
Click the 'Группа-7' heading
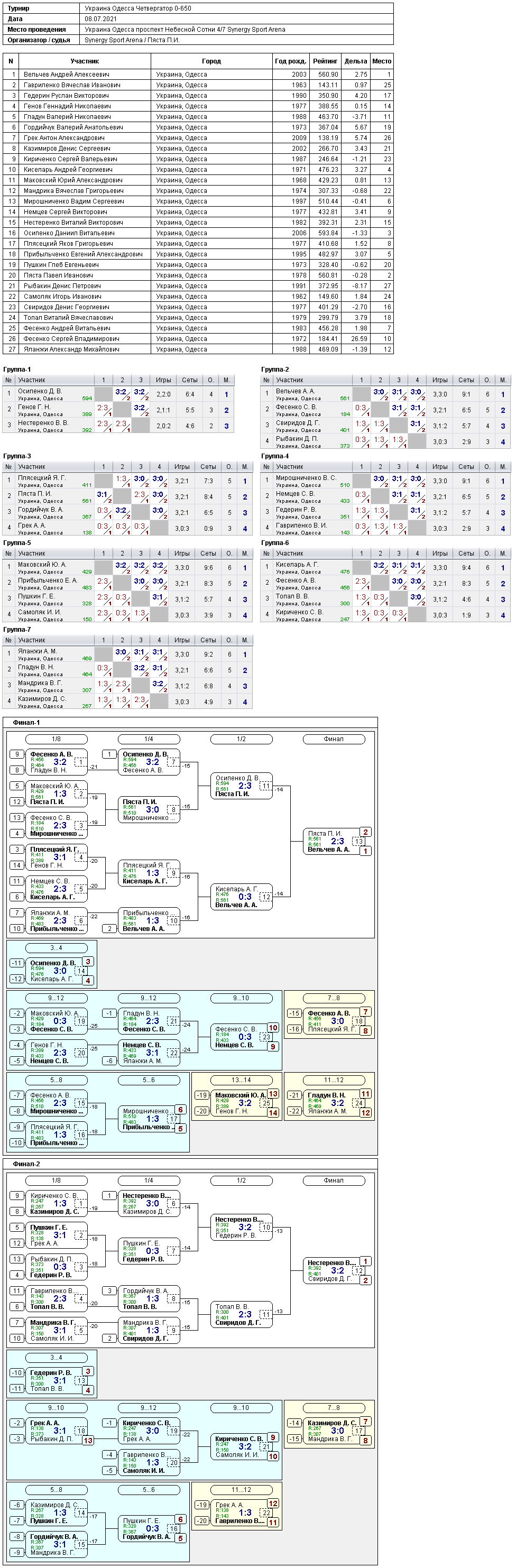[x=17, y=630]
